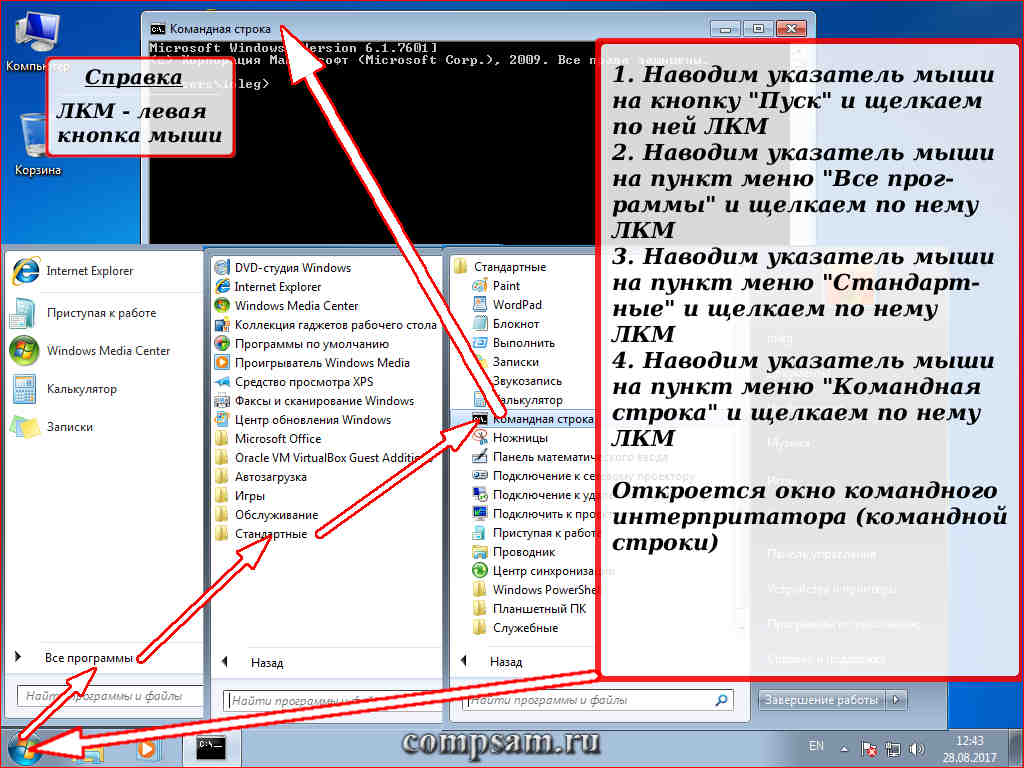Expand the Обслуживание folder
The image size is (1024, 768).
pos(267,515)
